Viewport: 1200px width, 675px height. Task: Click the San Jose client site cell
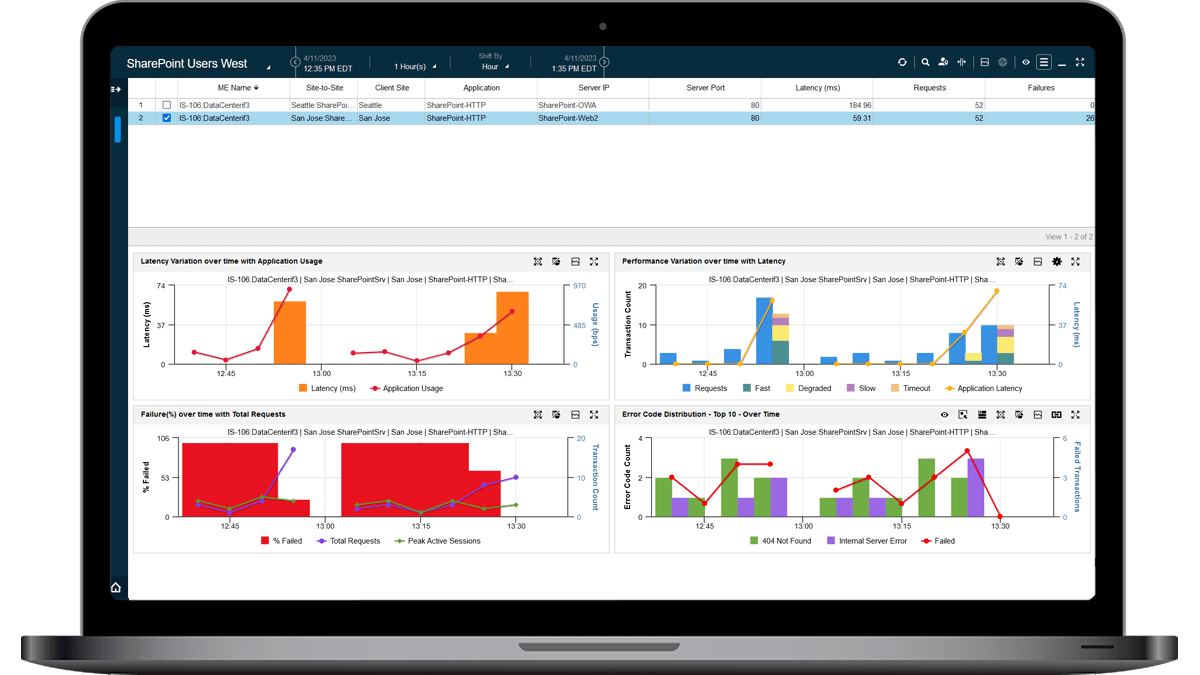[391, 118]
